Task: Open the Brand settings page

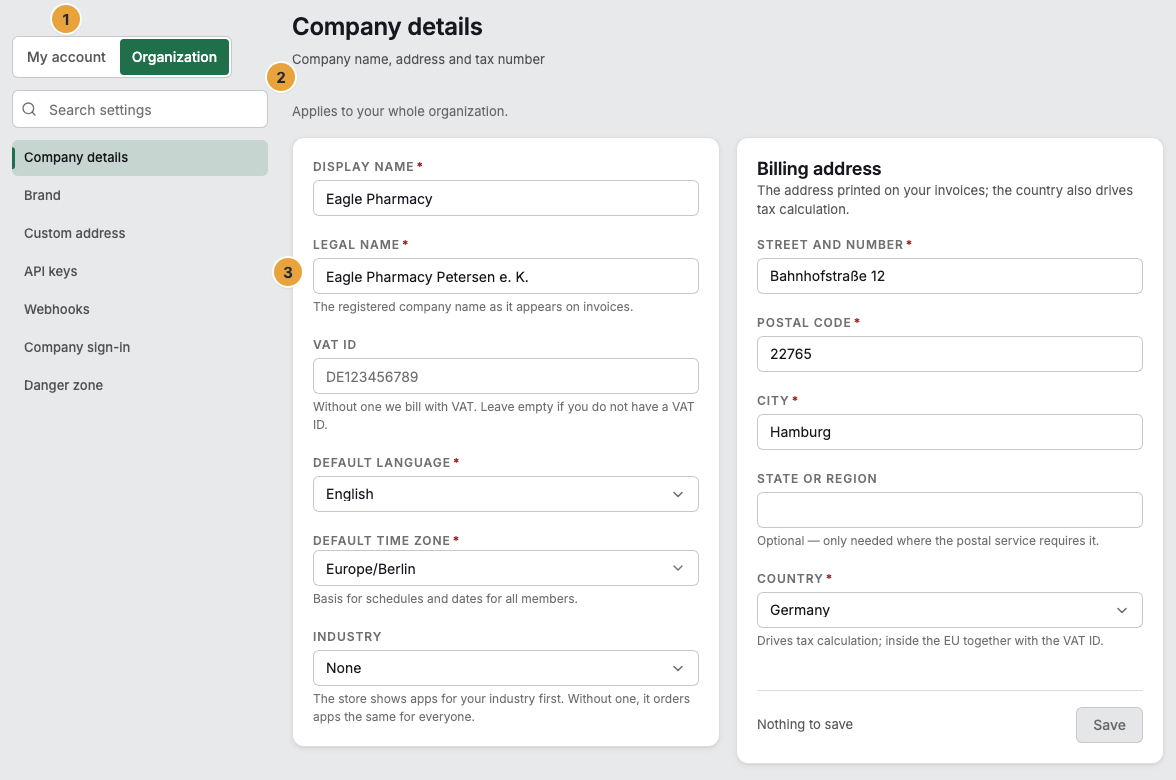Action: click(140, 195)
